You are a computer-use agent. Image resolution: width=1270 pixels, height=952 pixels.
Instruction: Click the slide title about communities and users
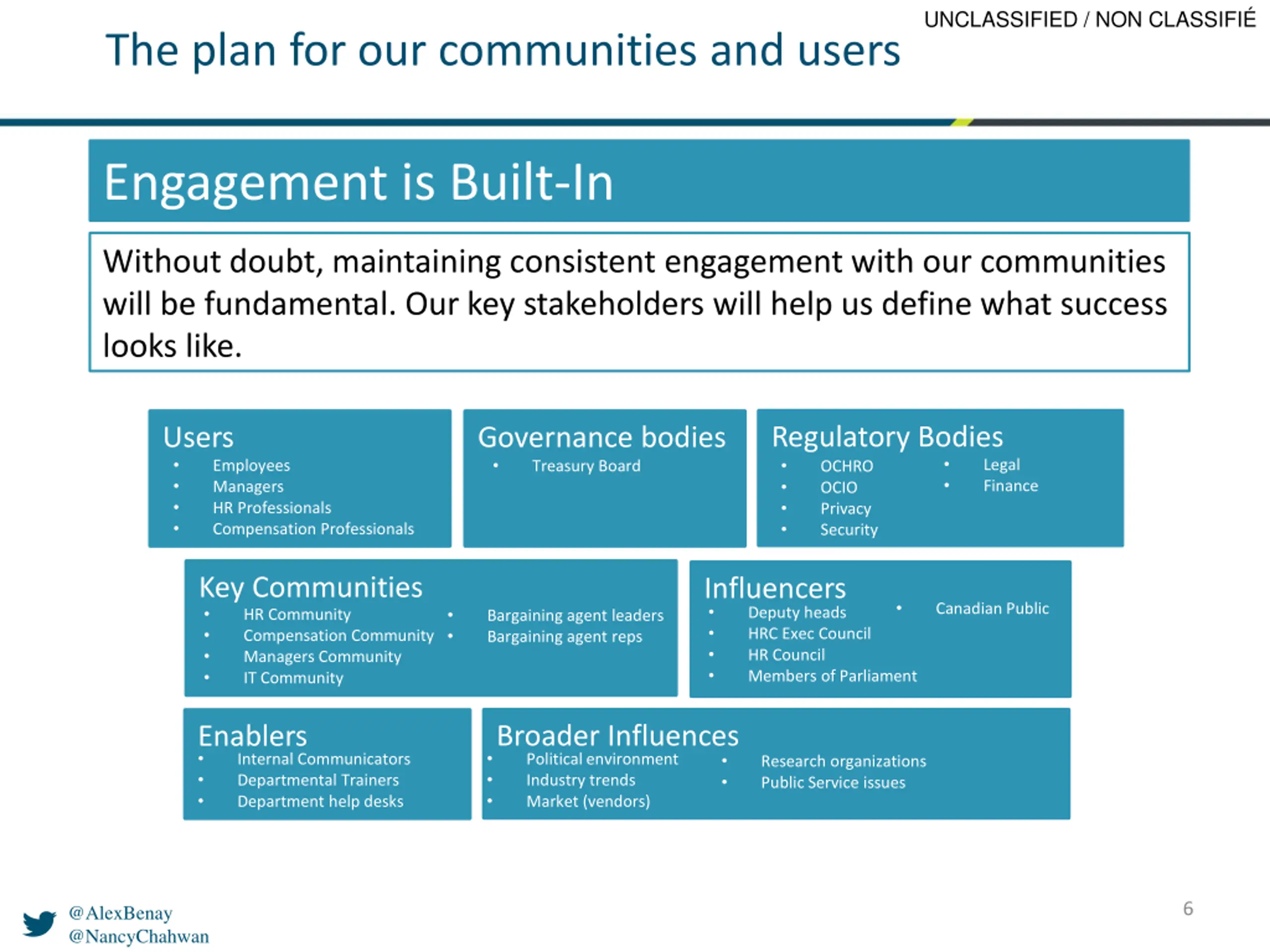pyautogui.click(x=503, y=51)
